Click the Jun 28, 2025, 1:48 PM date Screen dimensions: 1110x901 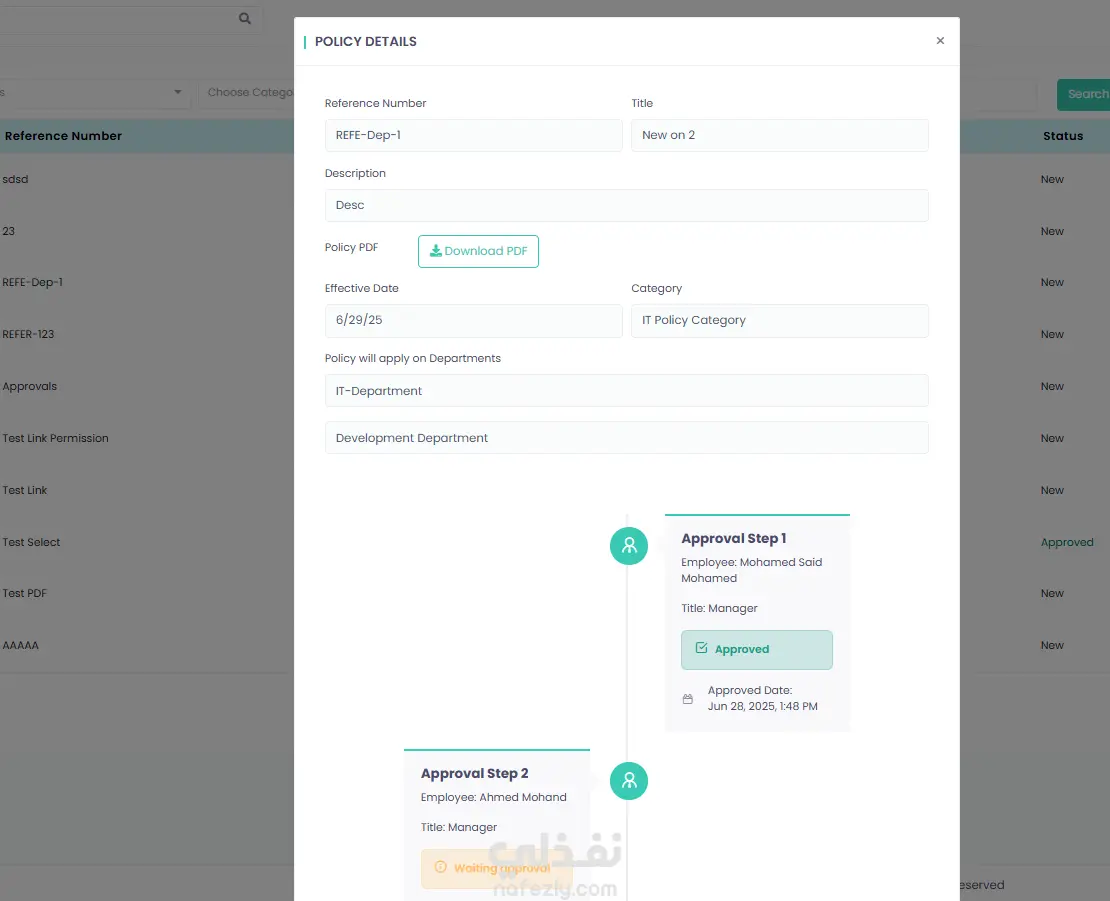point(762,706)
